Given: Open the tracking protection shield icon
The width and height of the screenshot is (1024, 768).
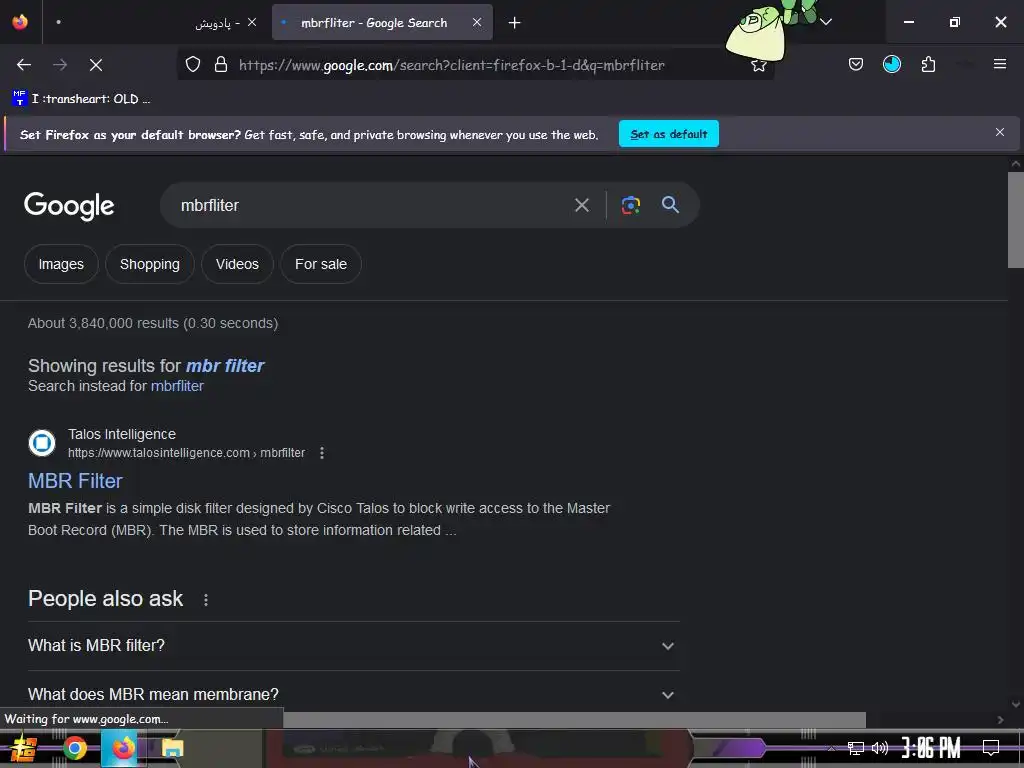Looking at the screenshot, I should (x=193, y=65).
